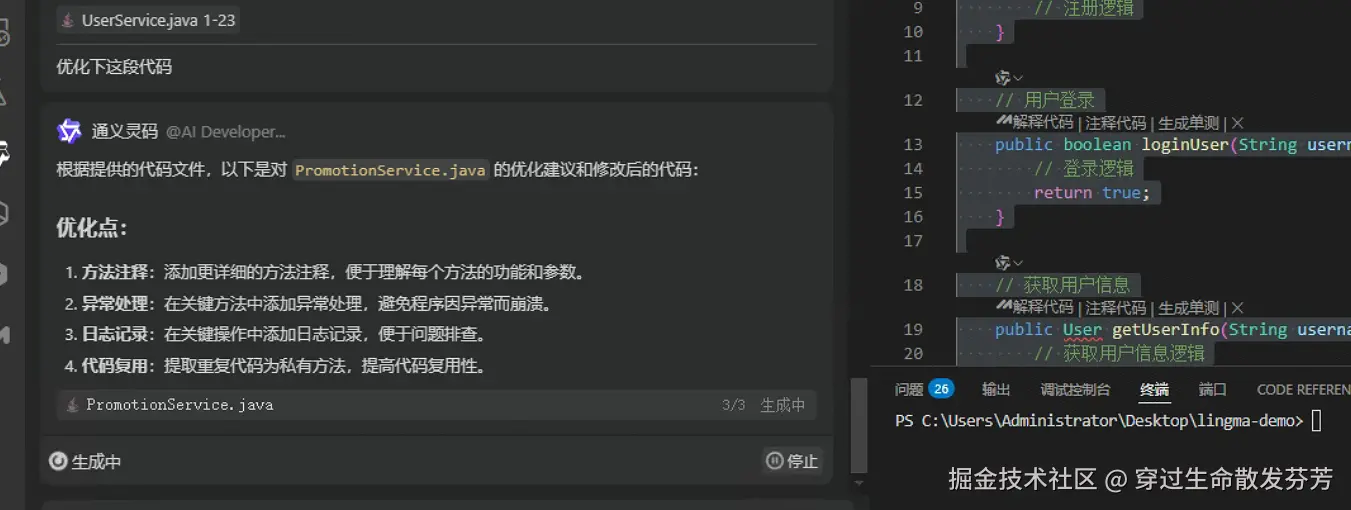
Task: Expand Lingma dropdown chevron above 用户登录 comment
Action: pos(1018,77)
